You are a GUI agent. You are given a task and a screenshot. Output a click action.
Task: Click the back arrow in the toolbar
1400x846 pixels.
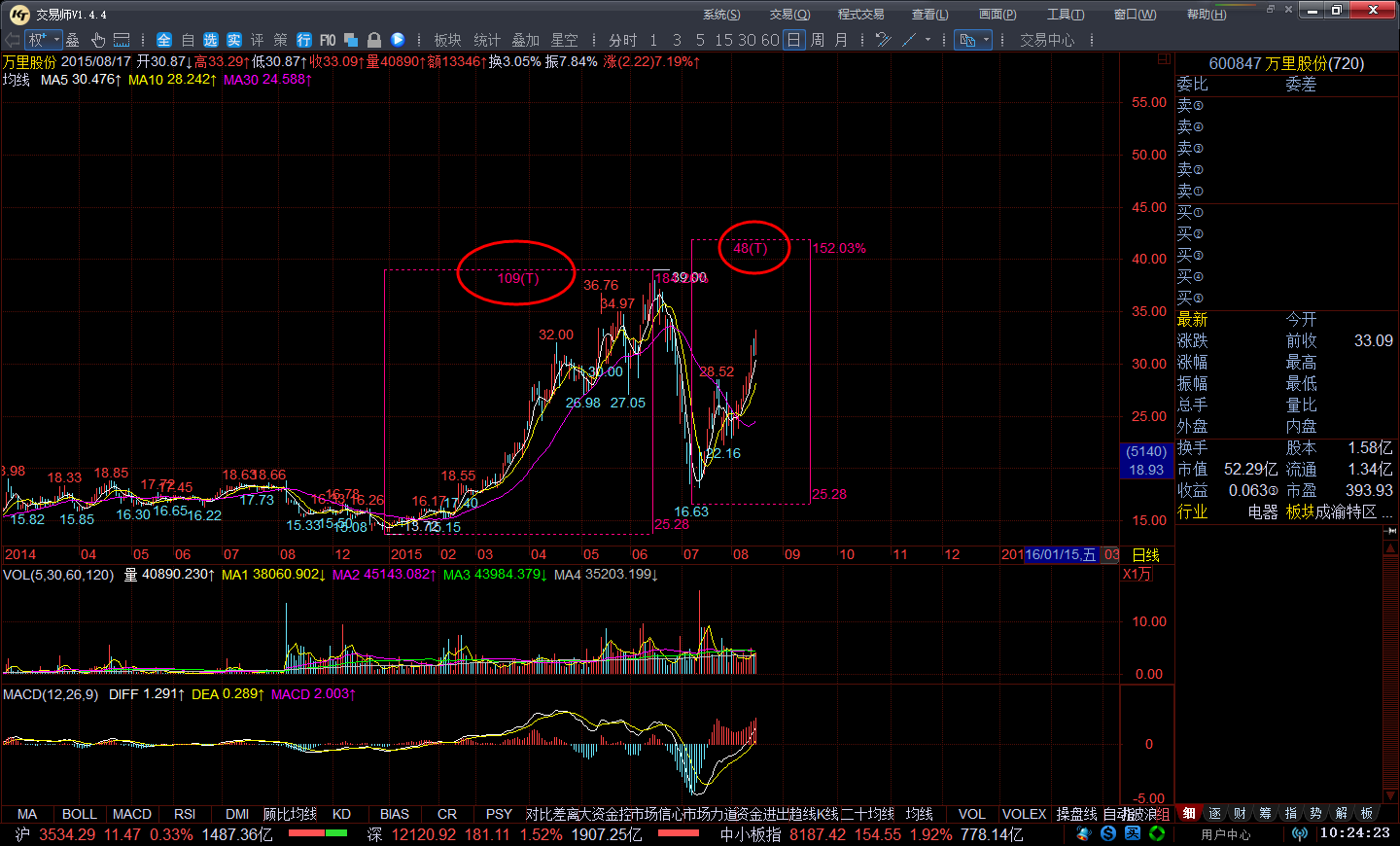coord(13,40)
